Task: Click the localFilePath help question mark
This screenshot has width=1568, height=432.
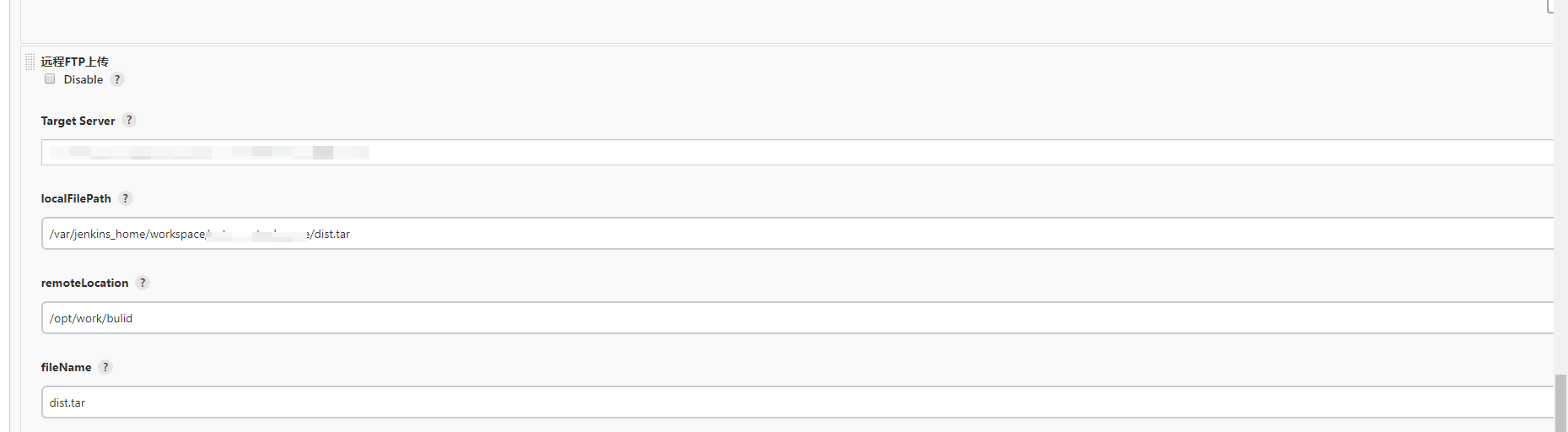Action: coord(125,198)
